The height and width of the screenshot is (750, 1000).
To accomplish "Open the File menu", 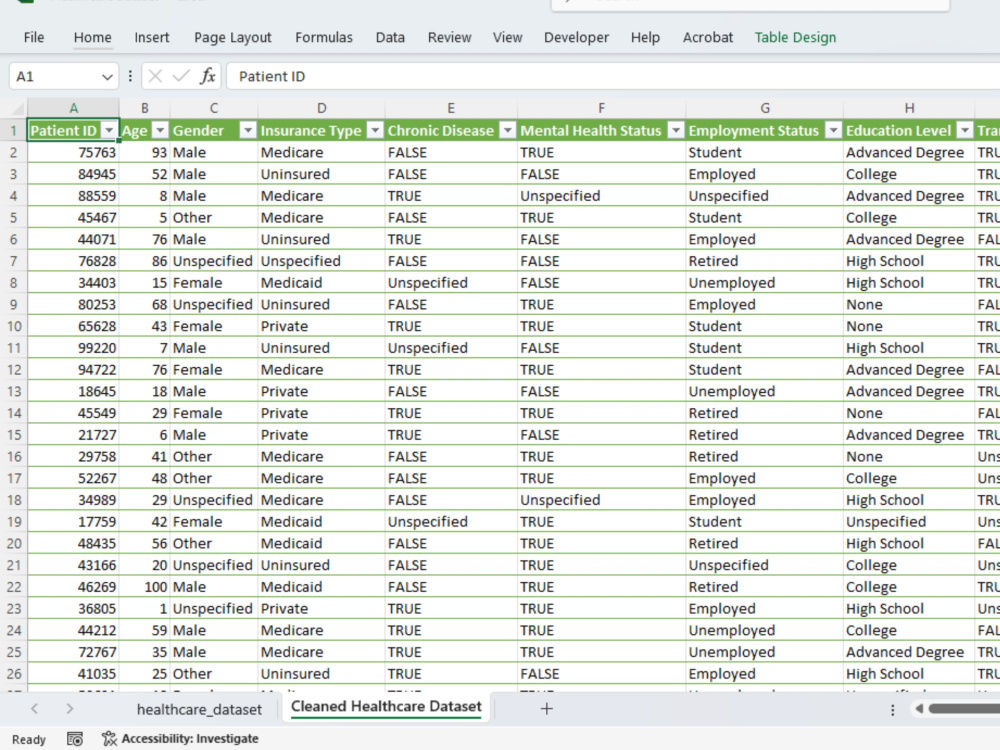I will [x=34, y=38].
